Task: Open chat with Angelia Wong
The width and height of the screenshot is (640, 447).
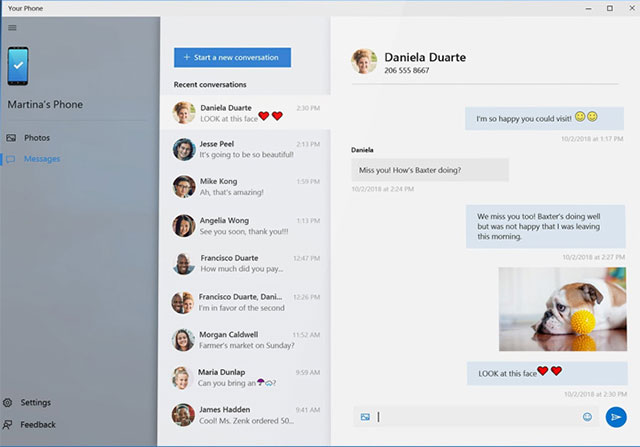Action: point(245,226)
